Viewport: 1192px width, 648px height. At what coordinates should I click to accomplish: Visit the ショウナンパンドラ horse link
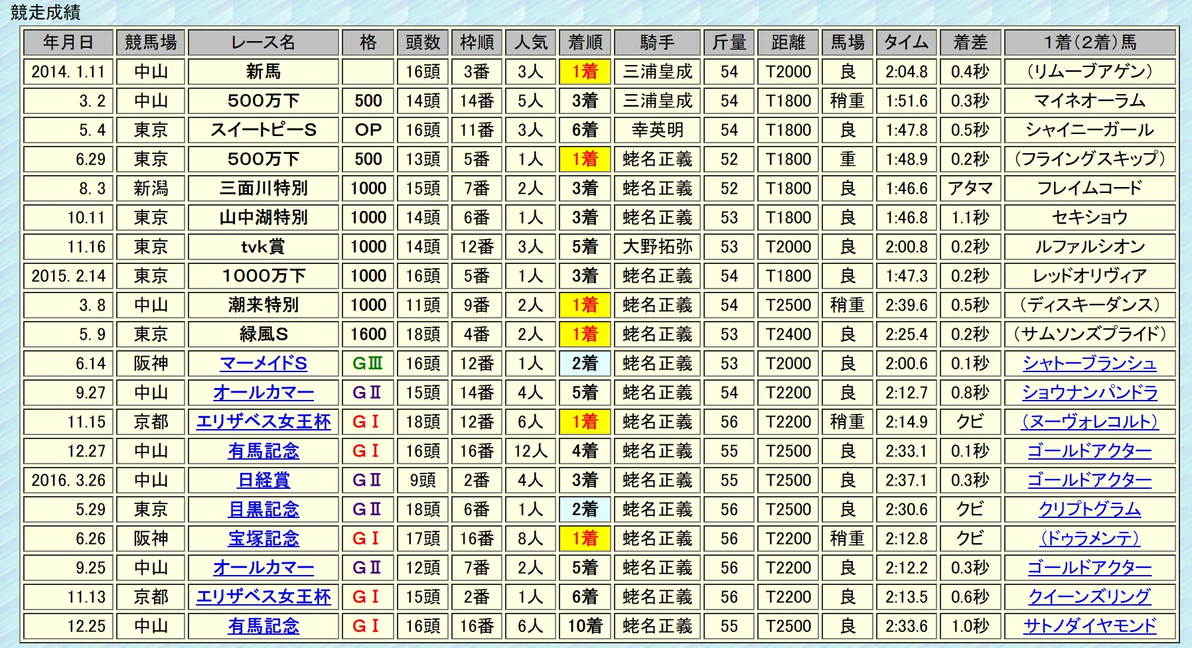[1089, 392]
